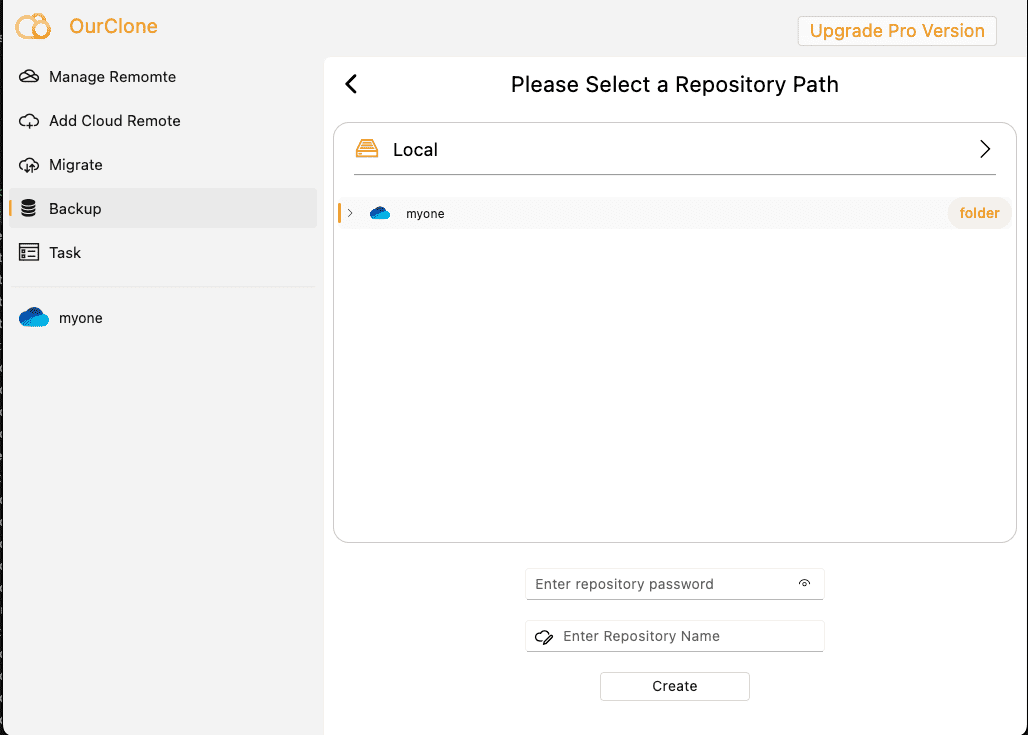
Task: Click the myone OneDrive icon in sidebar
Action: coord(34,317)
